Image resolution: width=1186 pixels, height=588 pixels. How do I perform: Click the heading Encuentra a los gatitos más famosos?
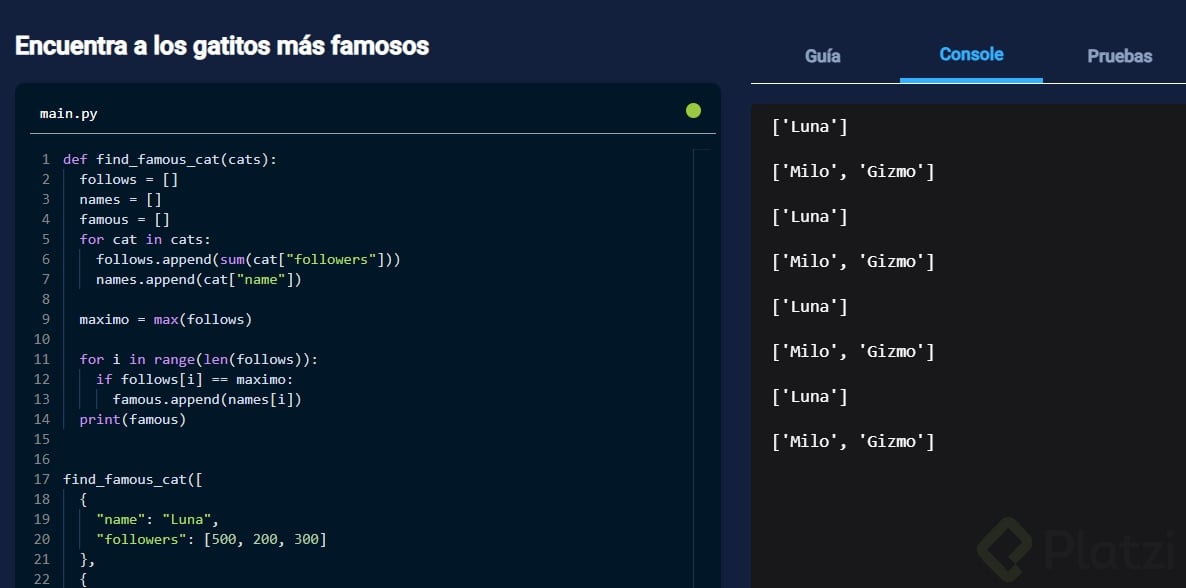point(222,46)
